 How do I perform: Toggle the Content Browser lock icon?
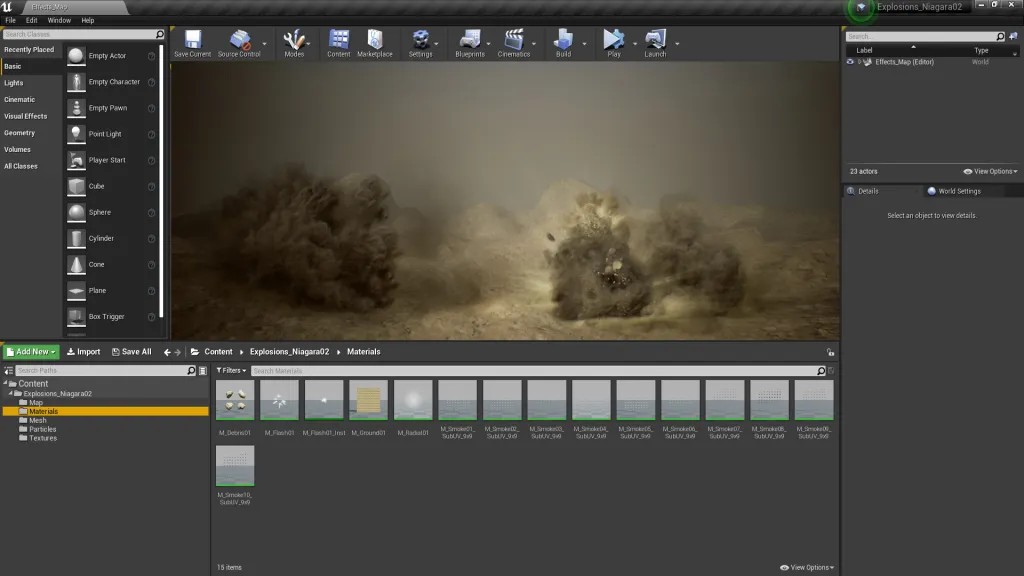(830, 352)
